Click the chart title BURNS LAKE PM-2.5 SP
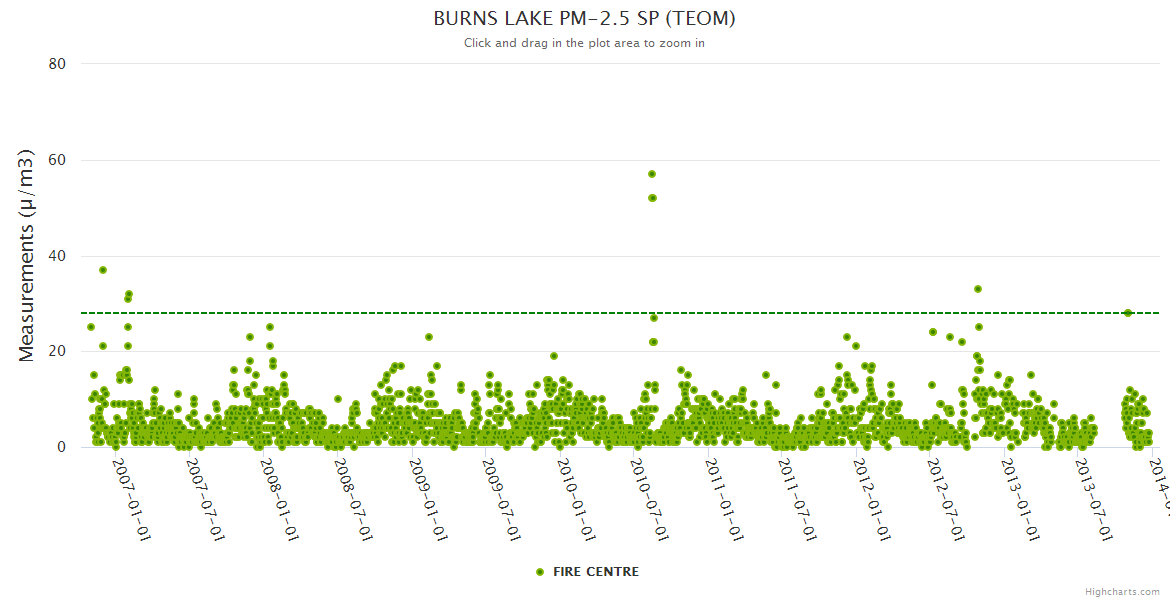The height and width of the screenshot is (600, 1170). 584,19
